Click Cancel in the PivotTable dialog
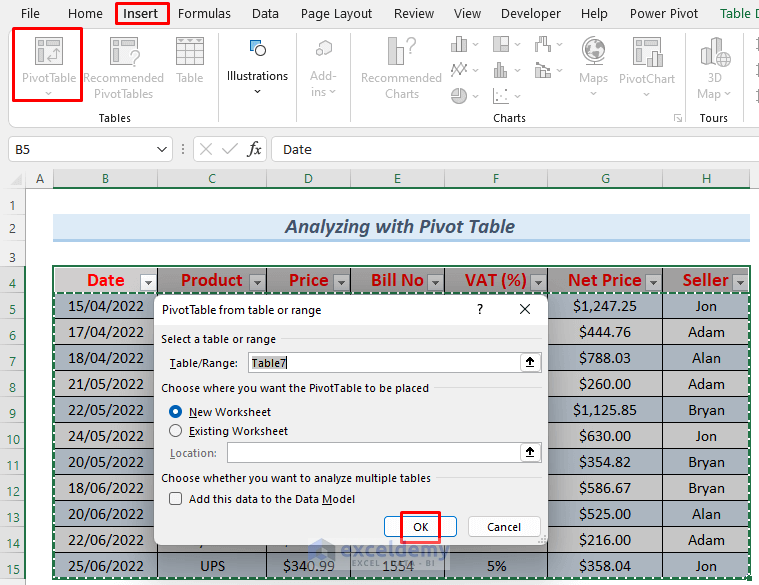The height and width of the screenshot is (585, 759). point(504,527)
